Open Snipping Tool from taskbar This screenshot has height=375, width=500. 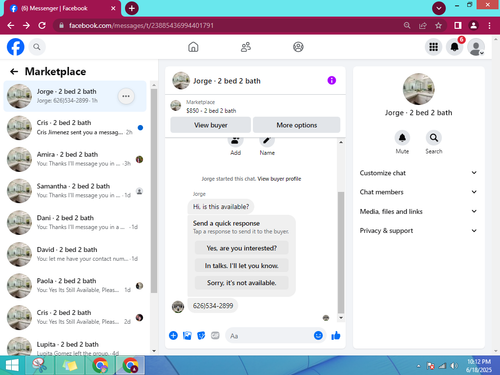click(40, 365)
